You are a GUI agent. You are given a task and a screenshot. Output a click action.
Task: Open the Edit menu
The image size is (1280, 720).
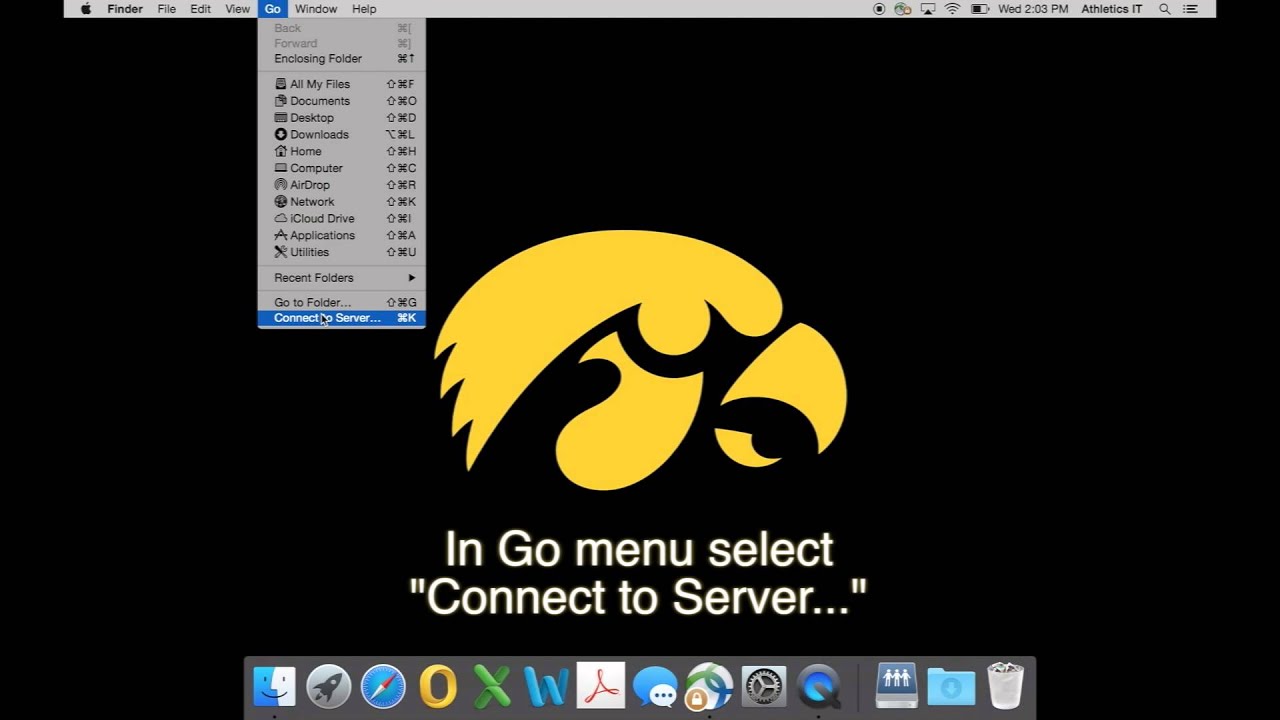coord(201,9)
